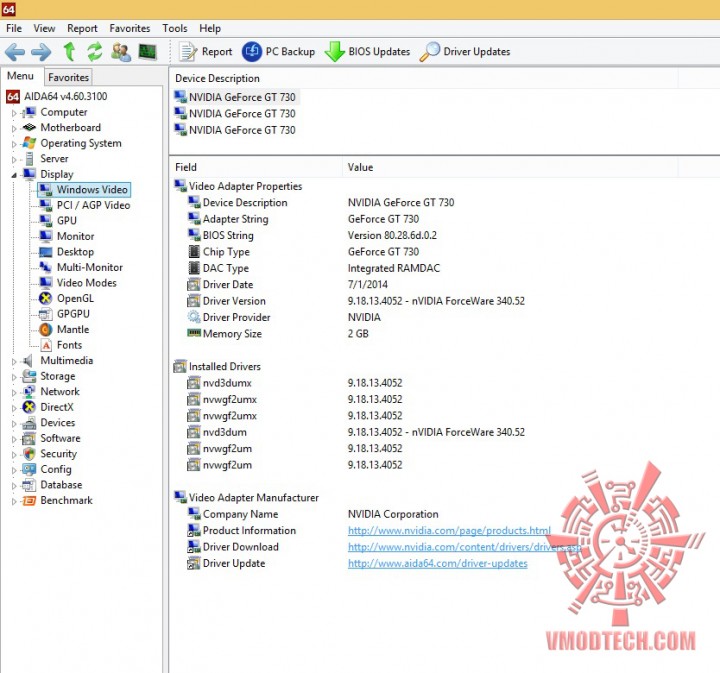
Task: Select the PCI / AGP Video icon
Action: click(x=45, y=205)
